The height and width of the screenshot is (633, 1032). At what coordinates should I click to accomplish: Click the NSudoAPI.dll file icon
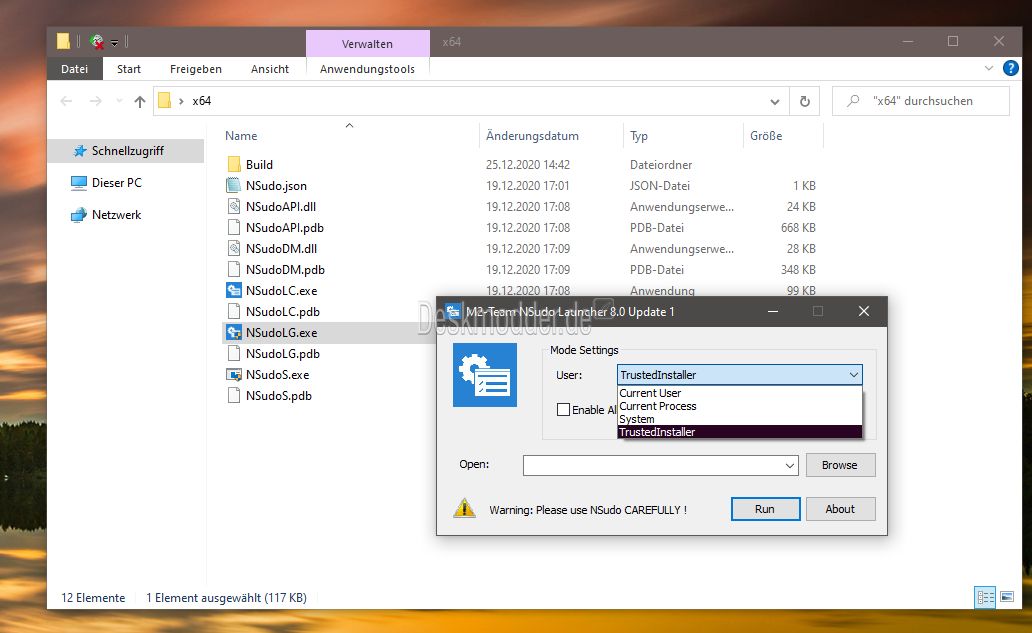point(234,207)
